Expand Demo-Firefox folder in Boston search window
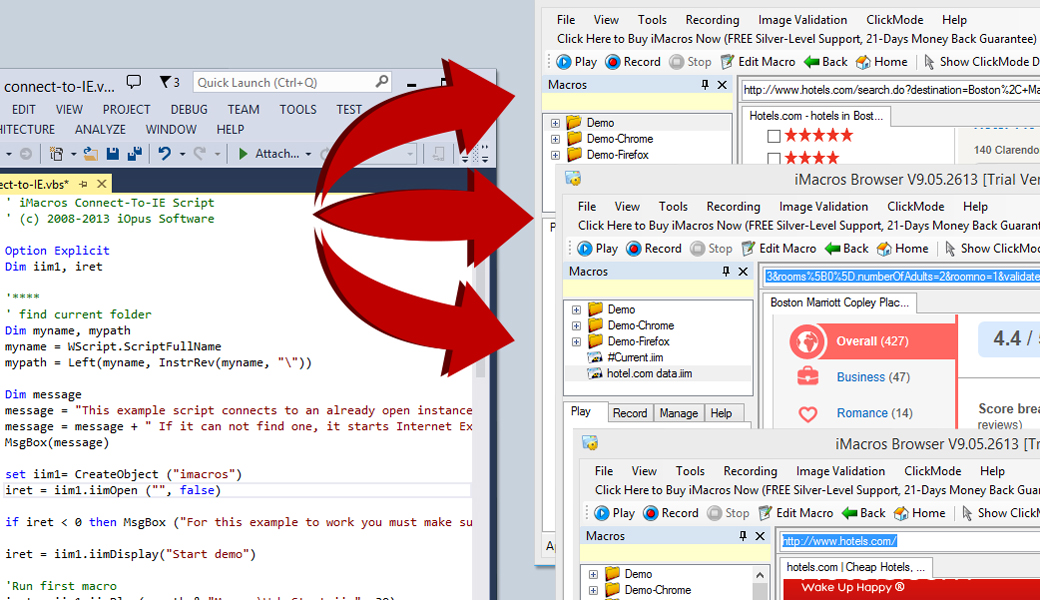Viewport: 1040px width, 600px height. pyautogui.click(x=555, y=155)
